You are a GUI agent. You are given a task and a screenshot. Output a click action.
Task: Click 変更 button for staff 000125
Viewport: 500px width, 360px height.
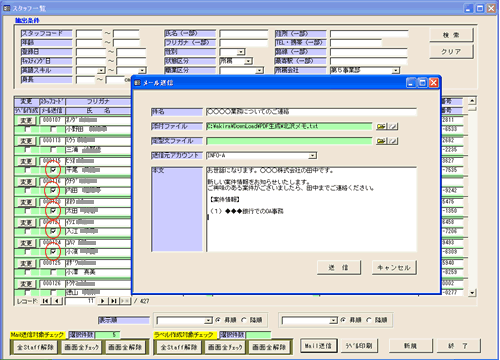26,263
